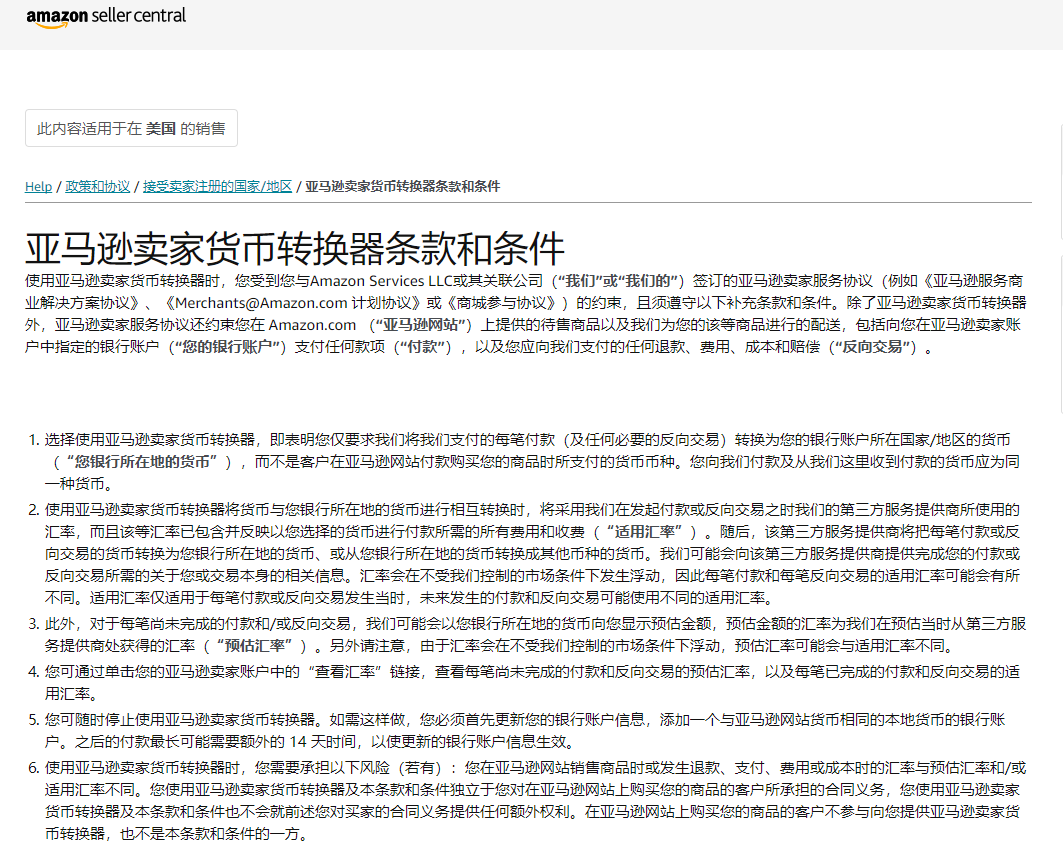This screenshot has width=1063, height=851.
Task: Select the page heading 亚马逊卖家货币转换器条款和条件
Action: coord(295,248)
